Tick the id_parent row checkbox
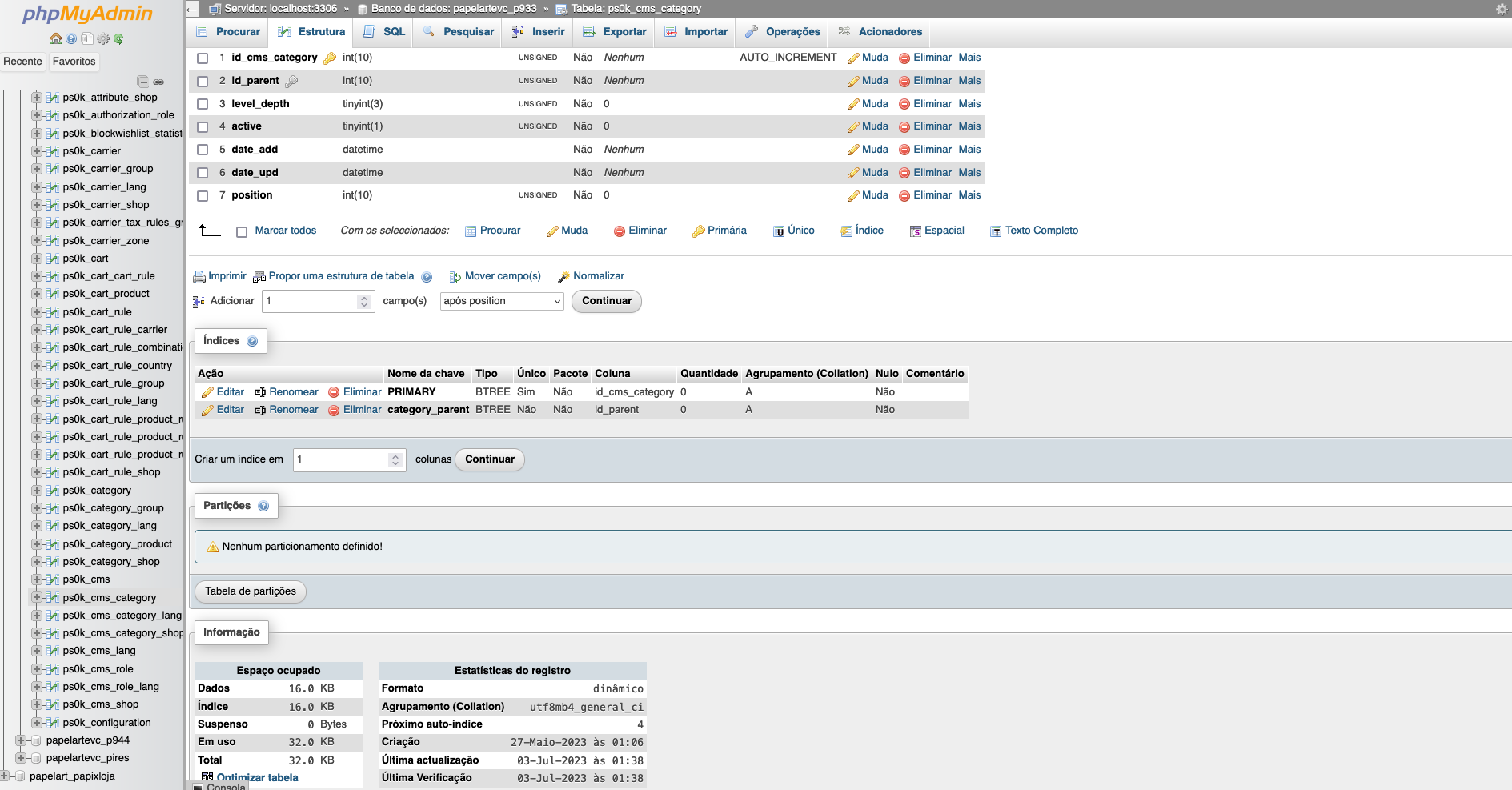Viewport: 1512px width, 790px height. (203, 81)
